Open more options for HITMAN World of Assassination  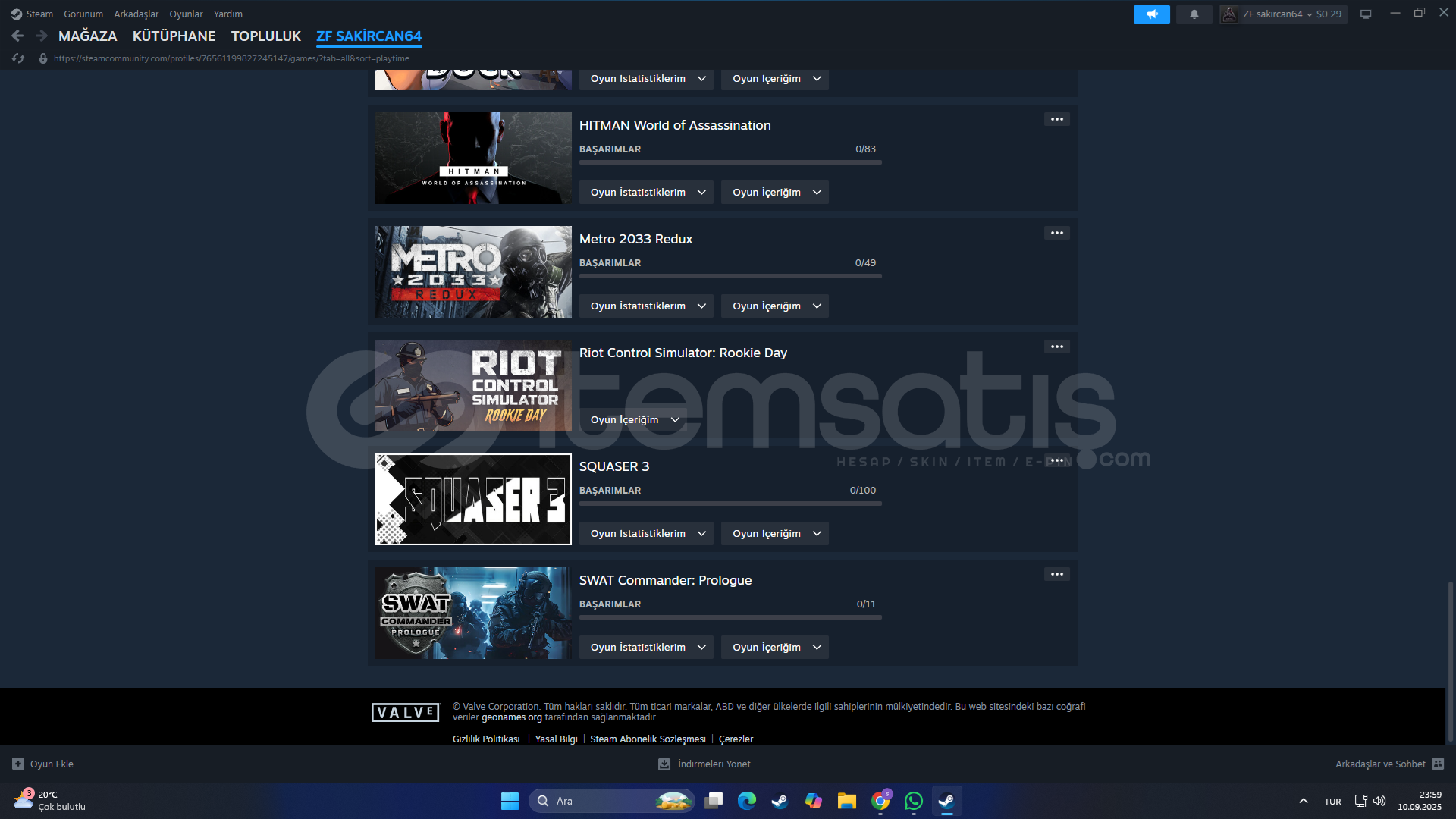(x=1056, y=119)
